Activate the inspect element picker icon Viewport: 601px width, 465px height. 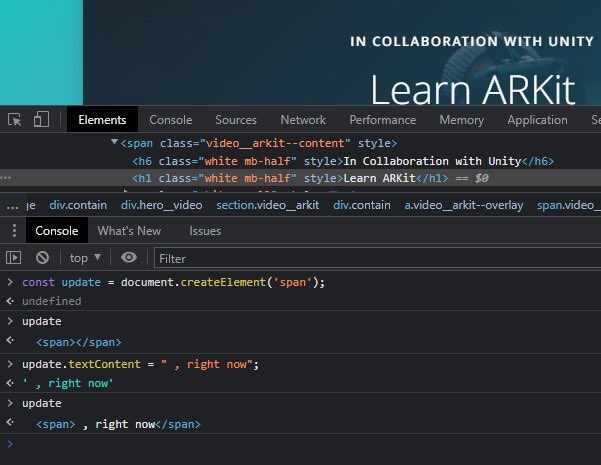click(15, 120)
